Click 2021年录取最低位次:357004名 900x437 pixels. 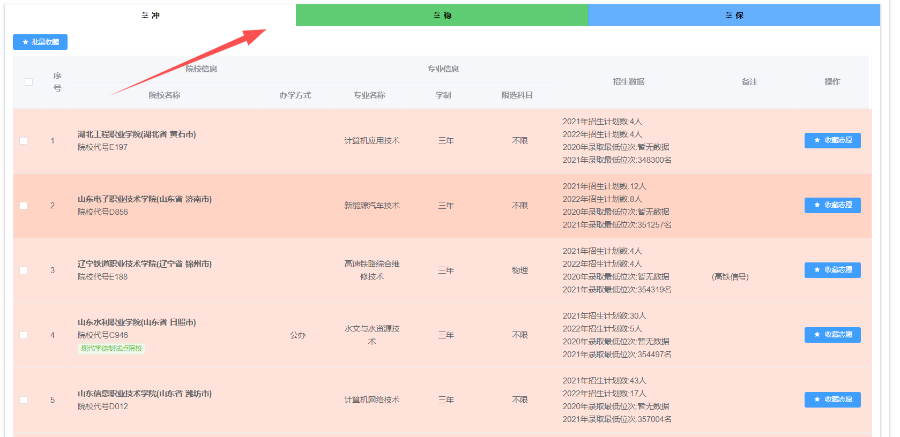click(x=617, y=419)
